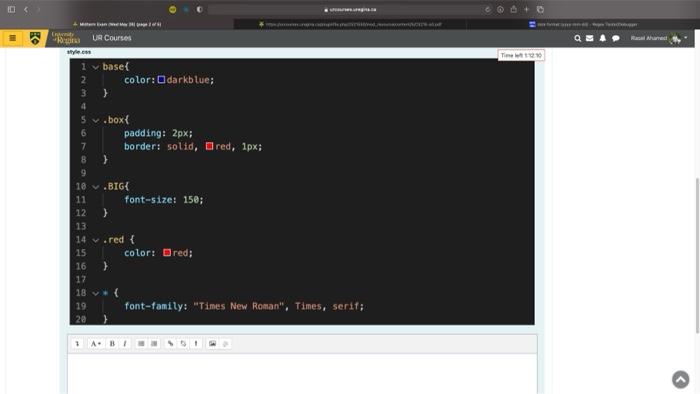Go forward with Safari's forward arrow
Viewport: 700px width, 394px height.
tap(38, 9)
